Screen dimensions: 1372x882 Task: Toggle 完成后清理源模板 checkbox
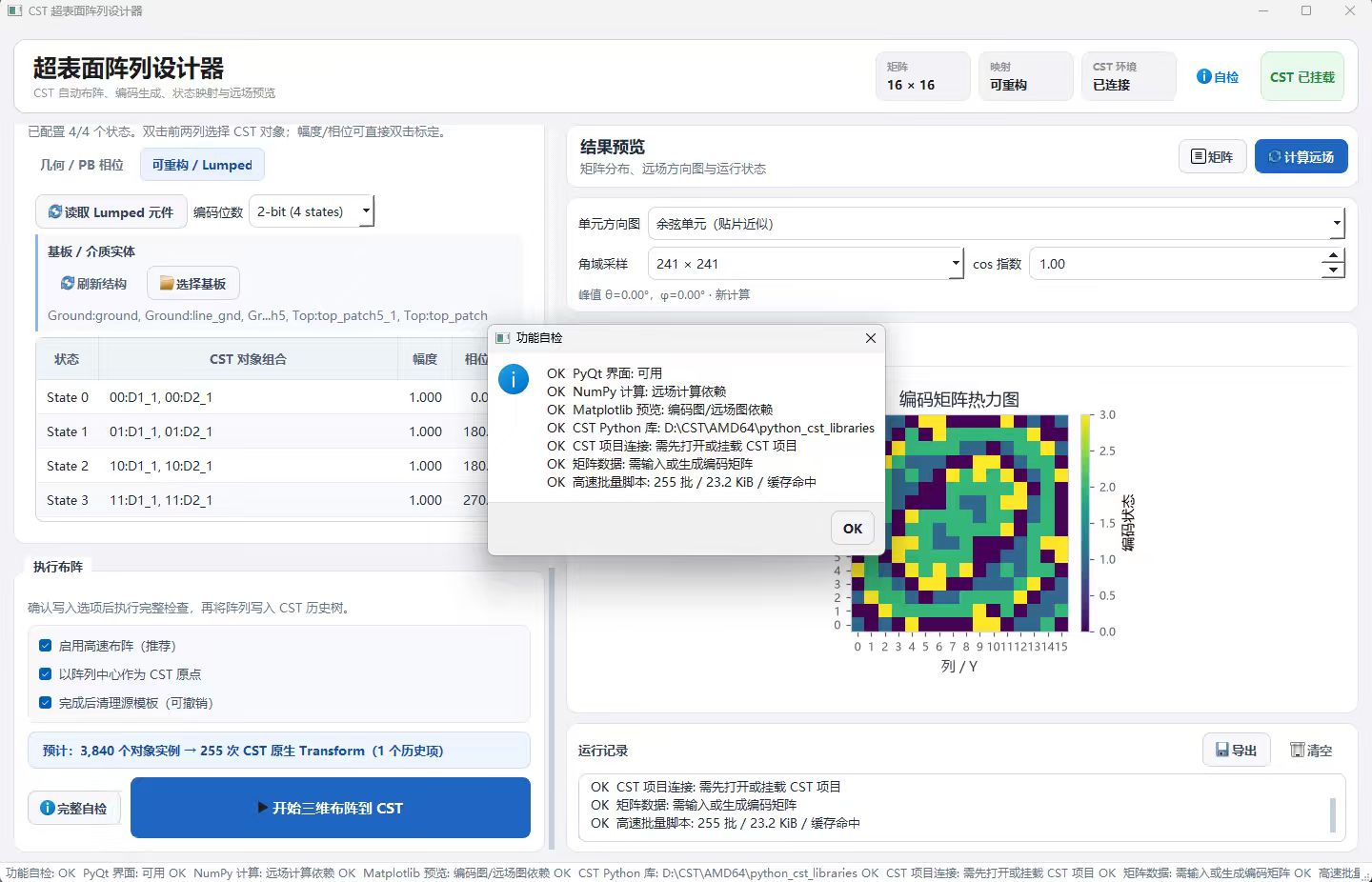(x=45, y=703)
